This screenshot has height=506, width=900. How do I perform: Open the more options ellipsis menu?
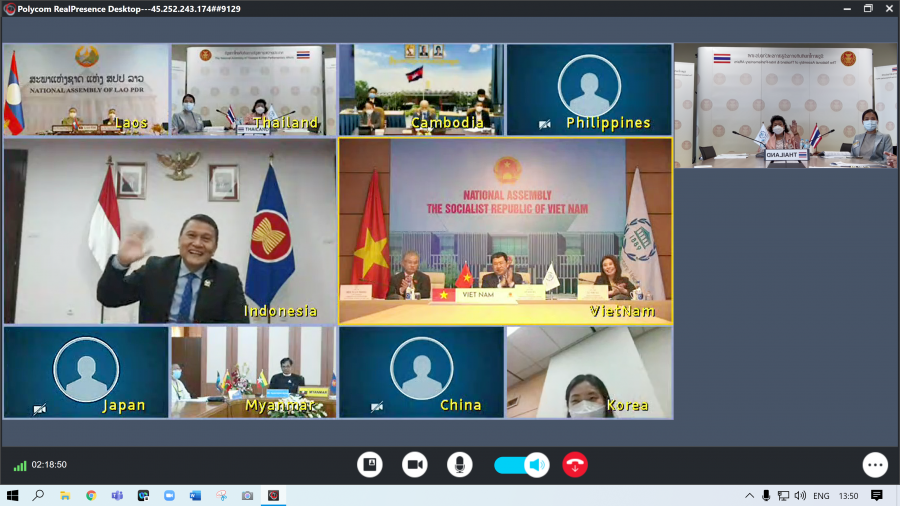pos(875,464)
